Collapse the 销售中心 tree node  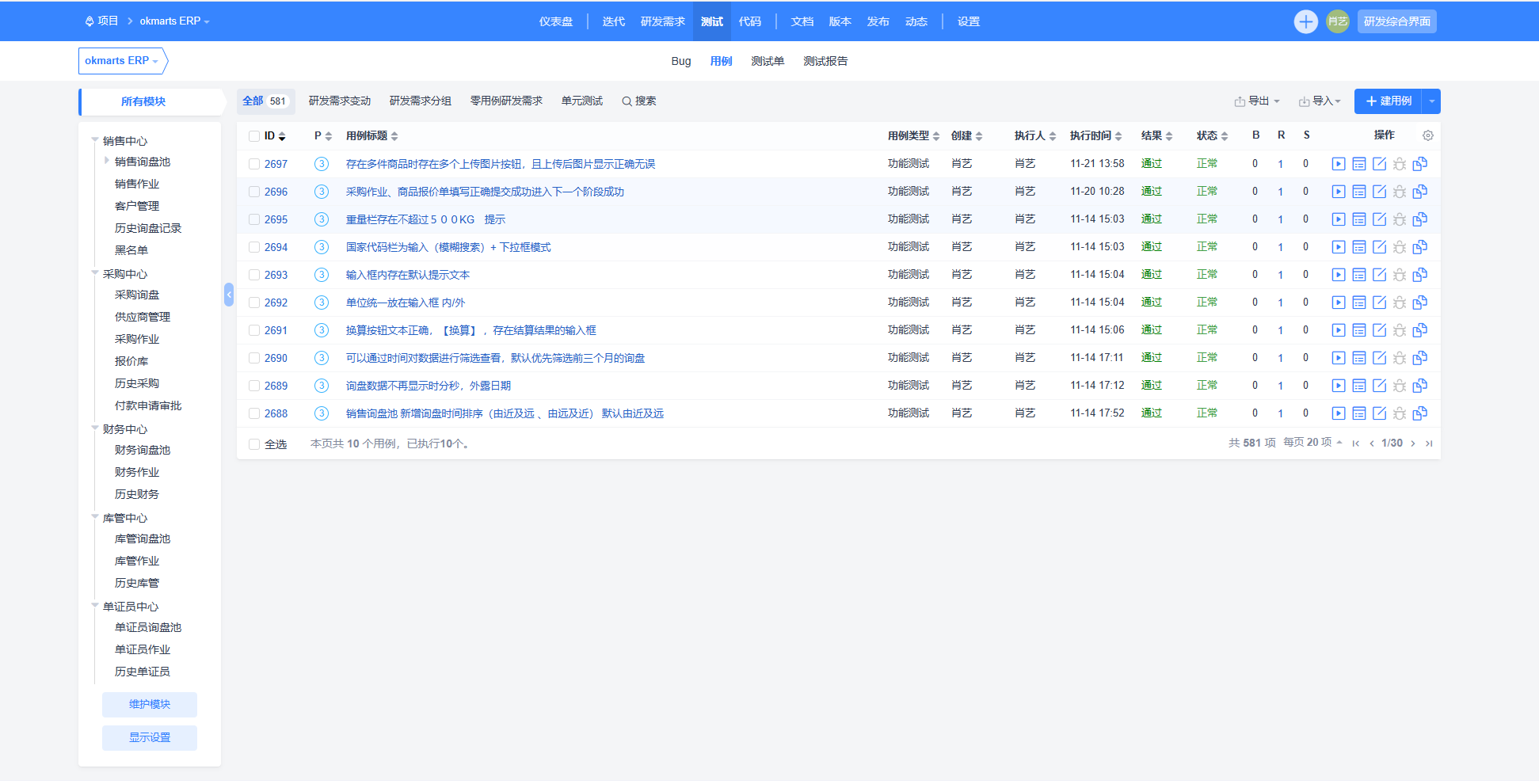[x=95, y=140]
